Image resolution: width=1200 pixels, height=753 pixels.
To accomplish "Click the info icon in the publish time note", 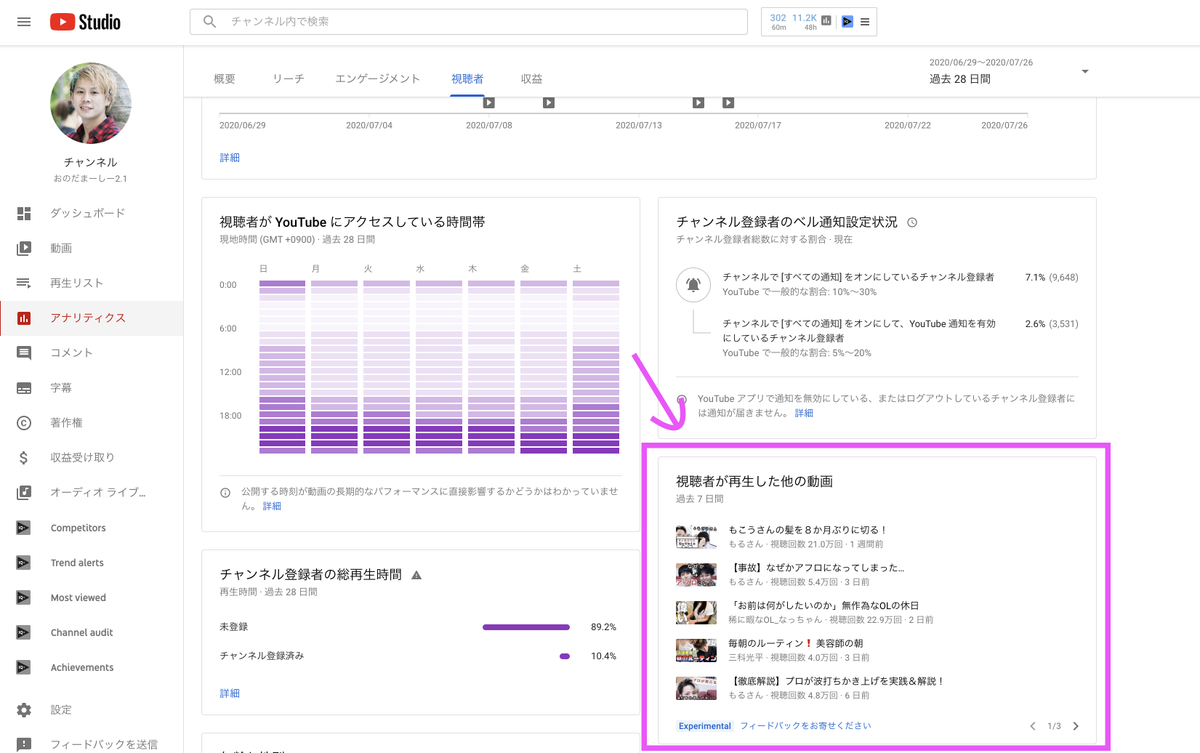I will tap(226, 493).
